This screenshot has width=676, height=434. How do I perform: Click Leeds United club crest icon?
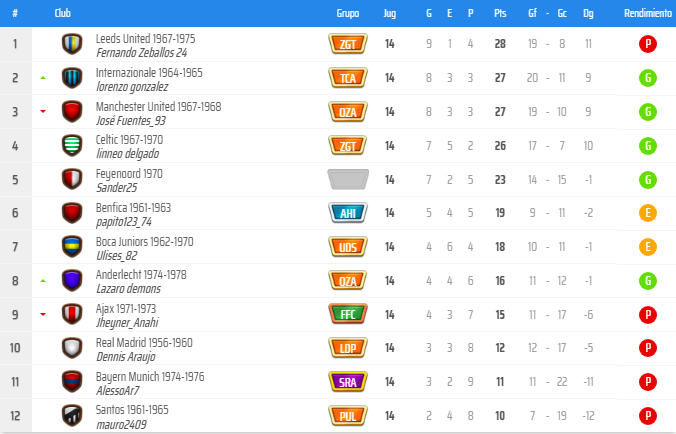coord(72,44)
